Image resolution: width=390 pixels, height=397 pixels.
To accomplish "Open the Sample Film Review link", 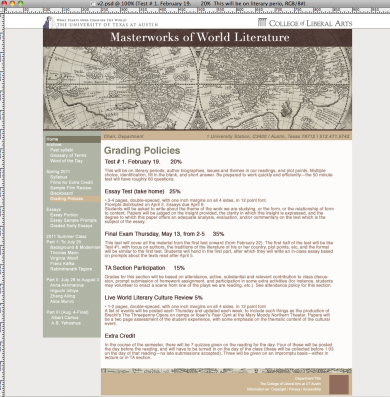I will [x=70, y=188].
